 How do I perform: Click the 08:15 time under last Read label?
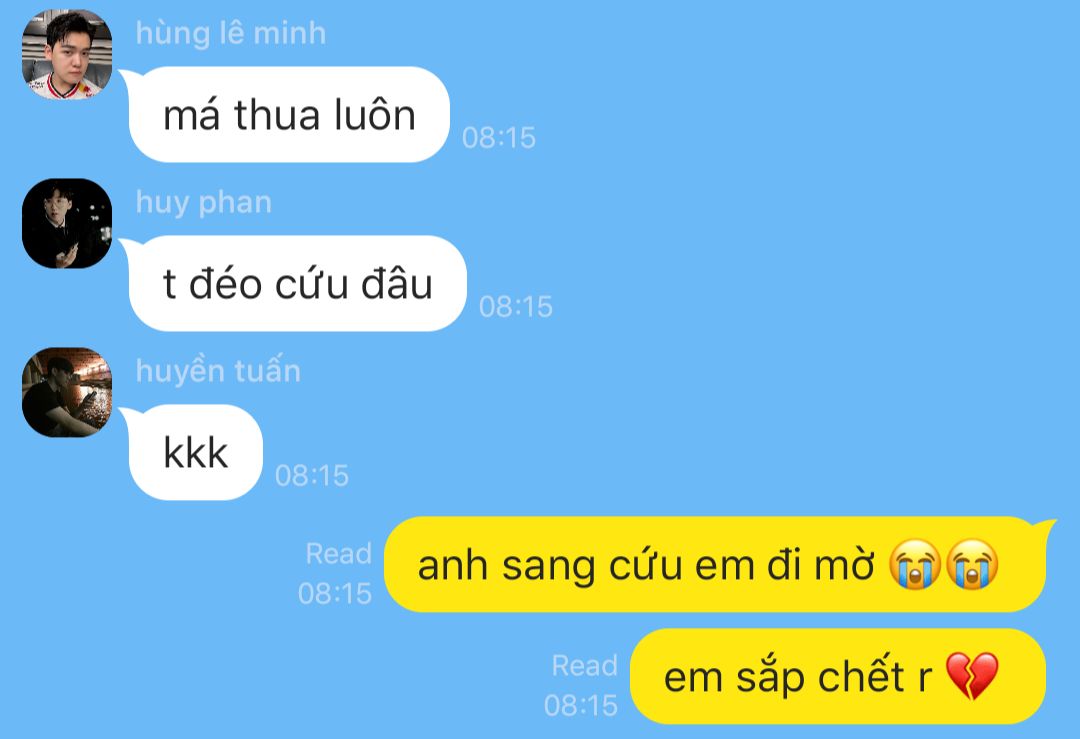click(x=581, y=705)
